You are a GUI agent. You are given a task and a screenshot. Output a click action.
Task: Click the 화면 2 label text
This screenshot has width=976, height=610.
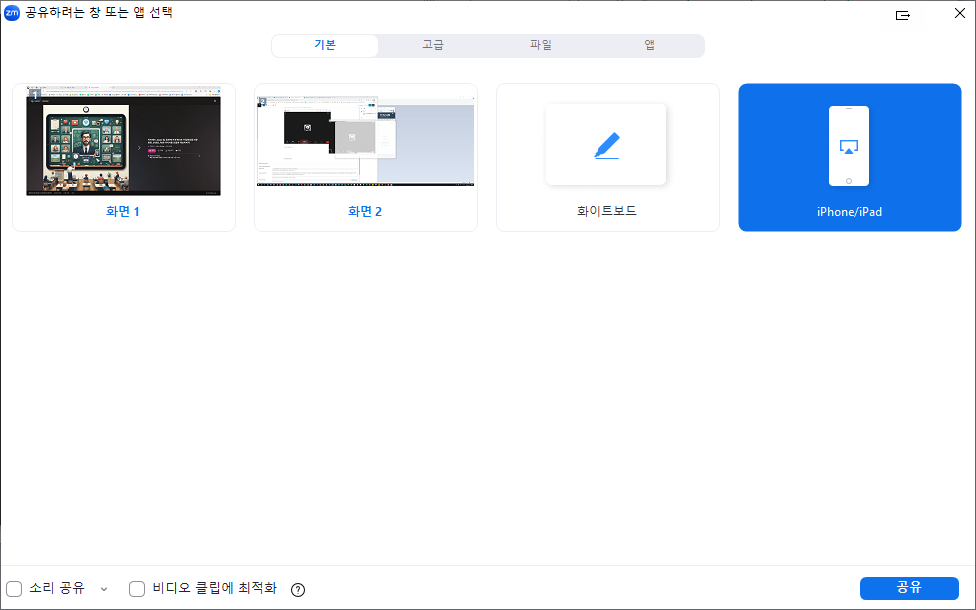pos(365,212)
